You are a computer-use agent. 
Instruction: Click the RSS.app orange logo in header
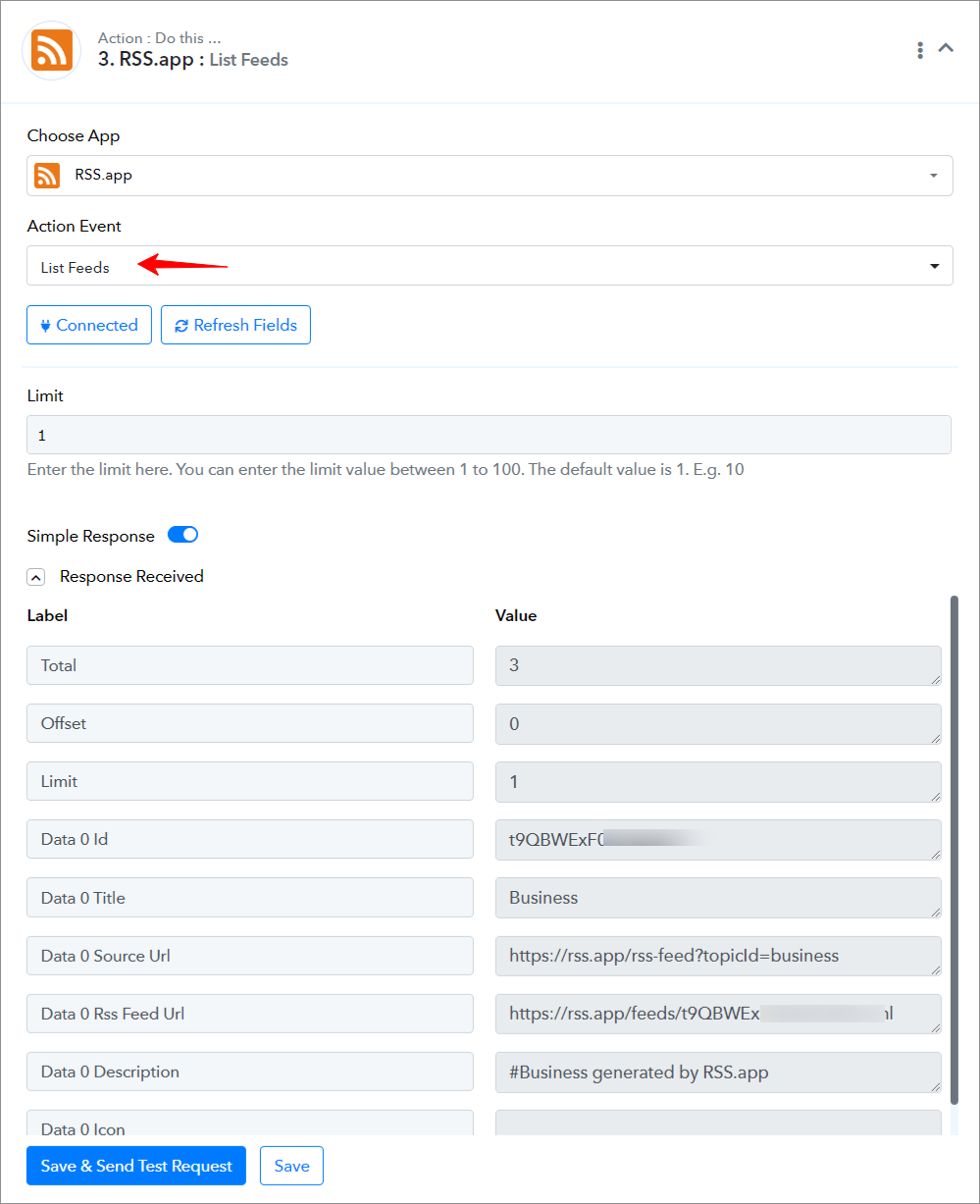[51, 50]
